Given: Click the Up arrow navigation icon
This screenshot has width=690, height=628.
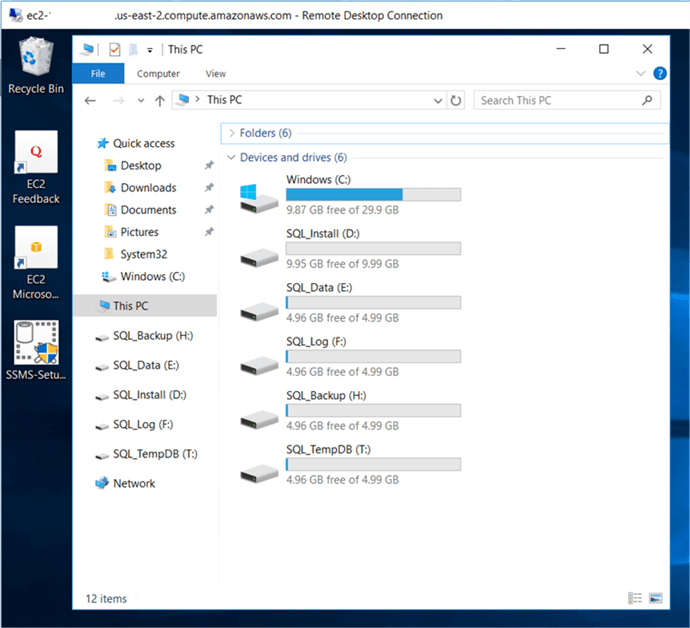Looking at the screenshot, I should point(160,100).
